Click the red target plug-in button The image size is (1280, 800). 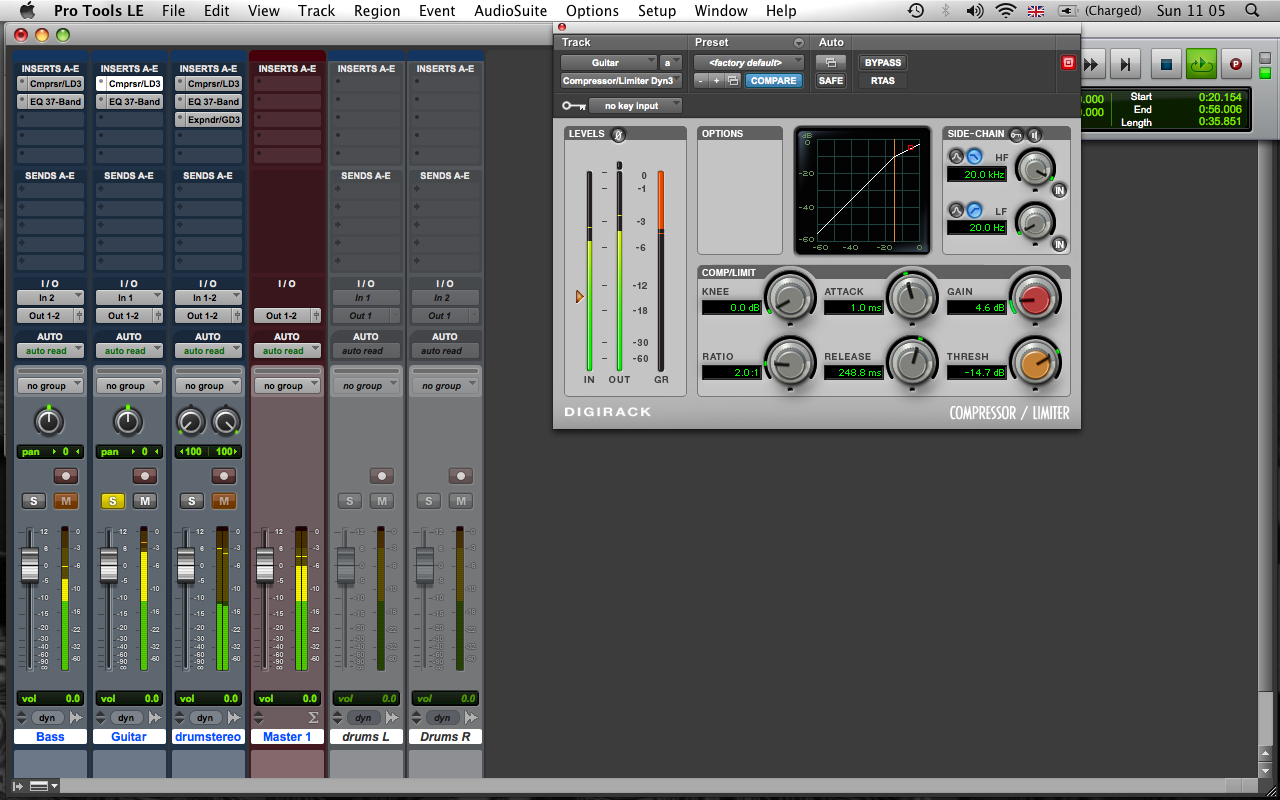click(1068, 63)
